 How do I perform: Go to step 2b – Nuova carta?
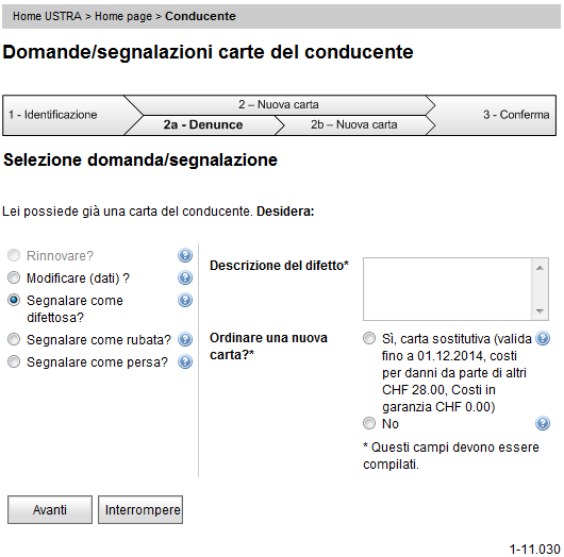[354, 125]
